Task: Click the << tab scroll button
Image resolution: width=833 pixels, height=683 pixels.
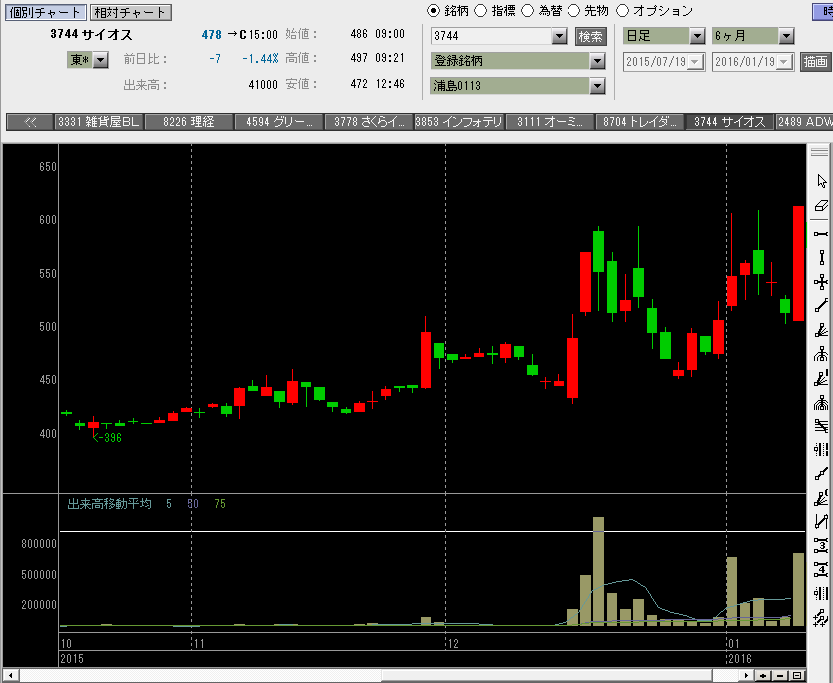Action: [30, 122]
